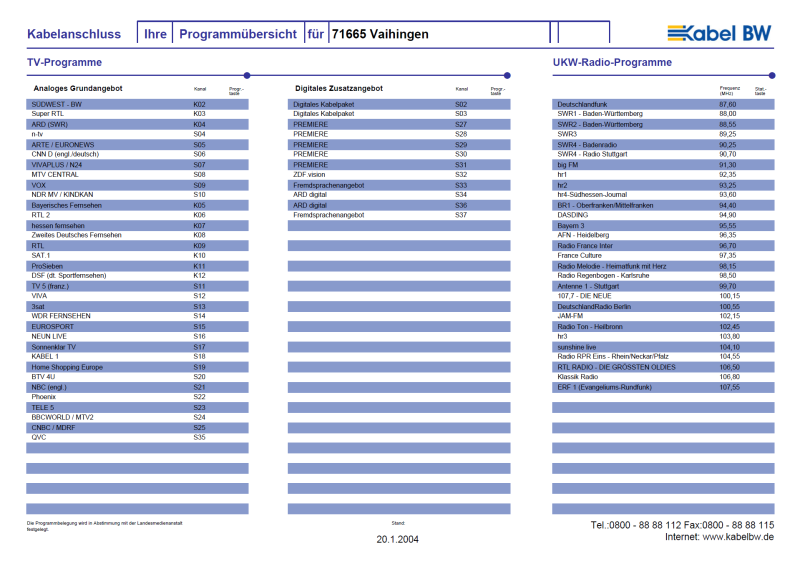Select the Analoges Grundangebot column header
This screenshot has height=566, width=800.
pos(78,88)
